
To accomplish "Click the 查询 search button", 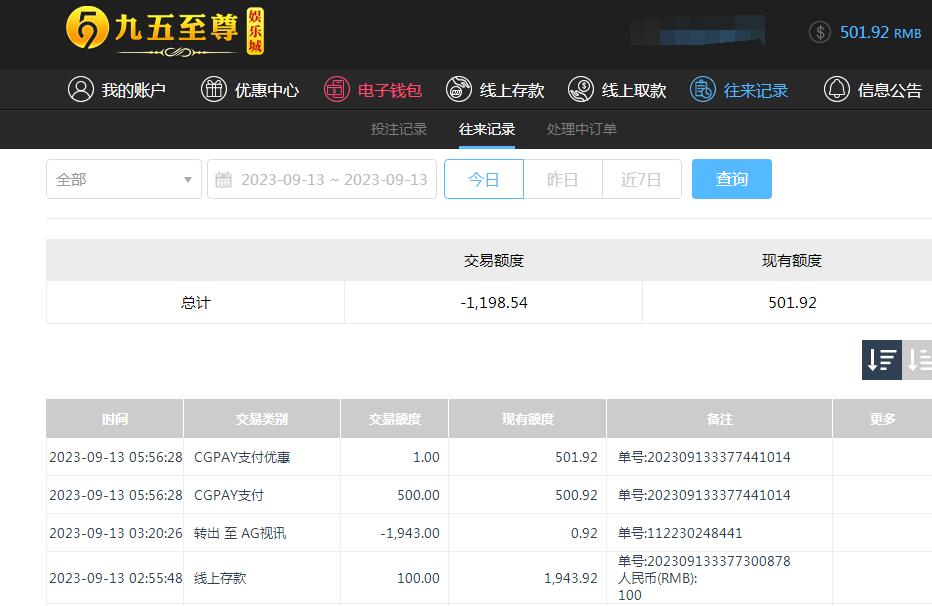I will click(x=732, y=179).
